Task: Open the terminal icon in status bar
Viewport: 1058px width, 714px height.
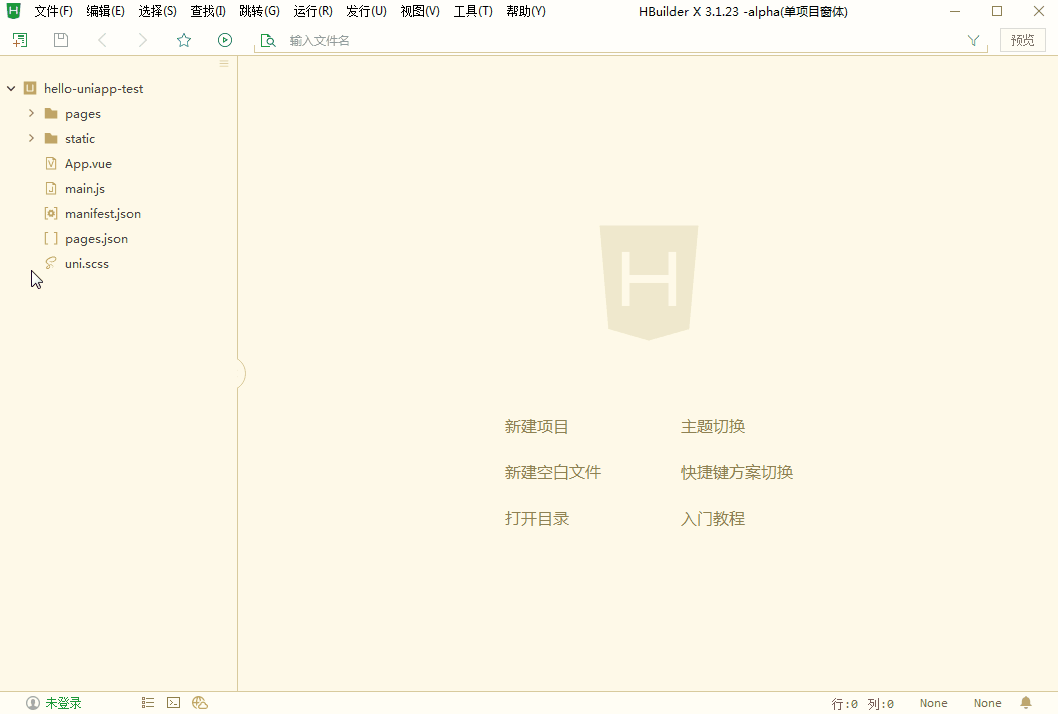Action: coord(173,703)
